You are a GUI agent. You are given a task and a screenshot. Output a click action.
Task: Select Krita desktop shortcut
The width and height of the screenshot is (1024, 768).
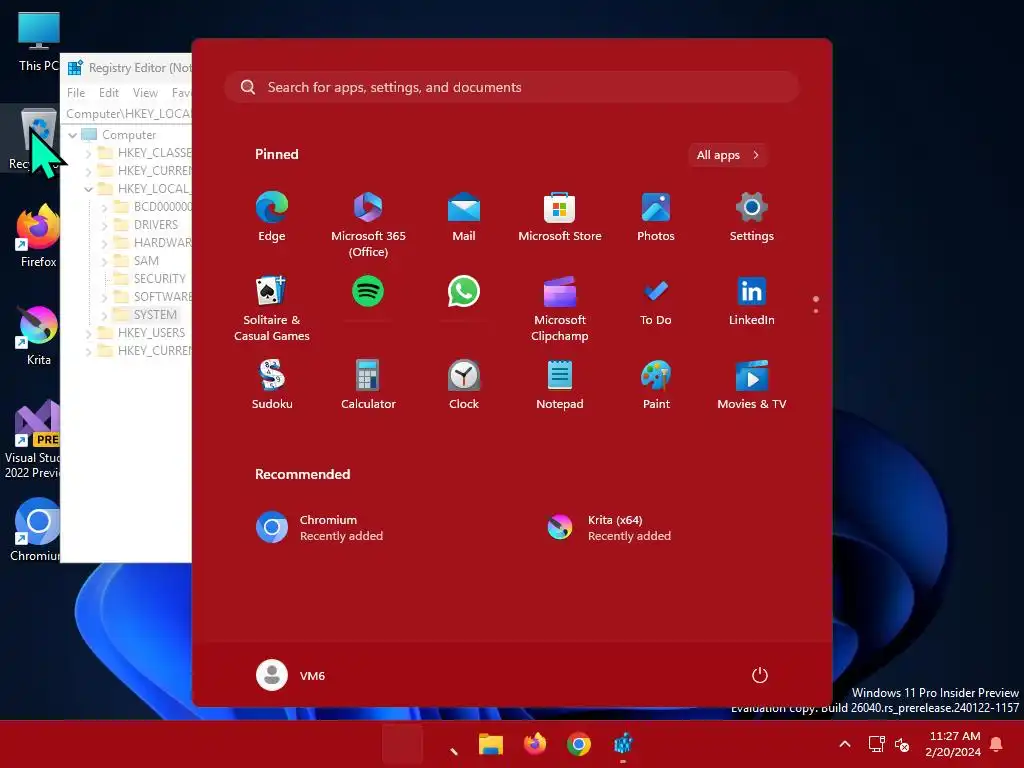(x=38, y=336)
